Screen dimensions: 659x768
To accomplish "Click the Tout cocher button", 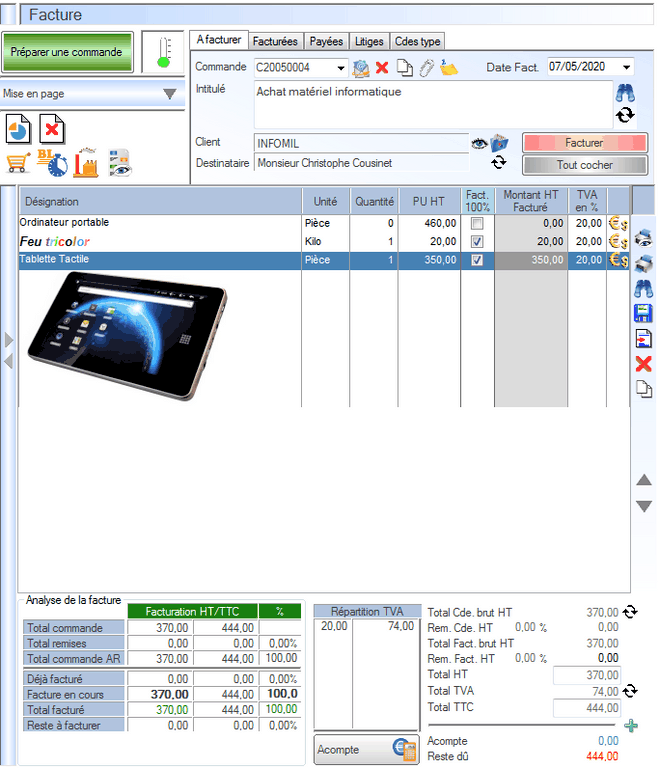I will (x=585, y=165).
